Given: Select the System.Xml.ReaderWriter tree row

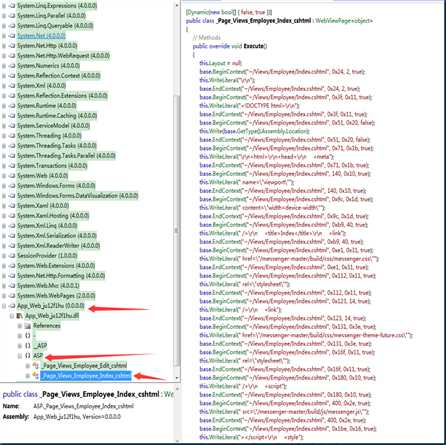Looking at the screenshot, I should click(58, 246).
